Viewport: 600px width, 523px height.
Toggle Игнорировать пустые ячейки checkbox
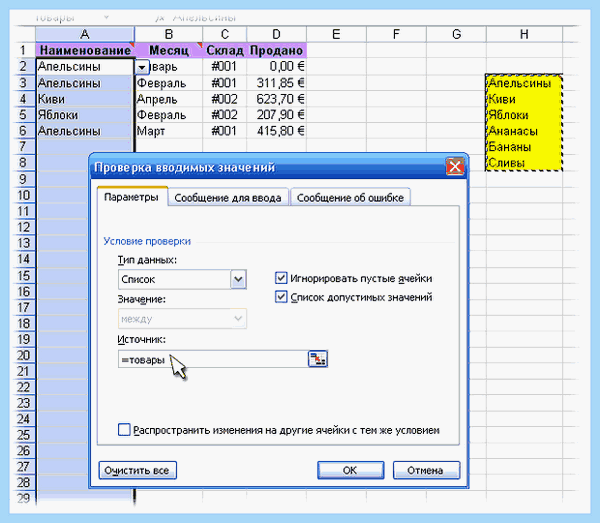click(281, 278)
